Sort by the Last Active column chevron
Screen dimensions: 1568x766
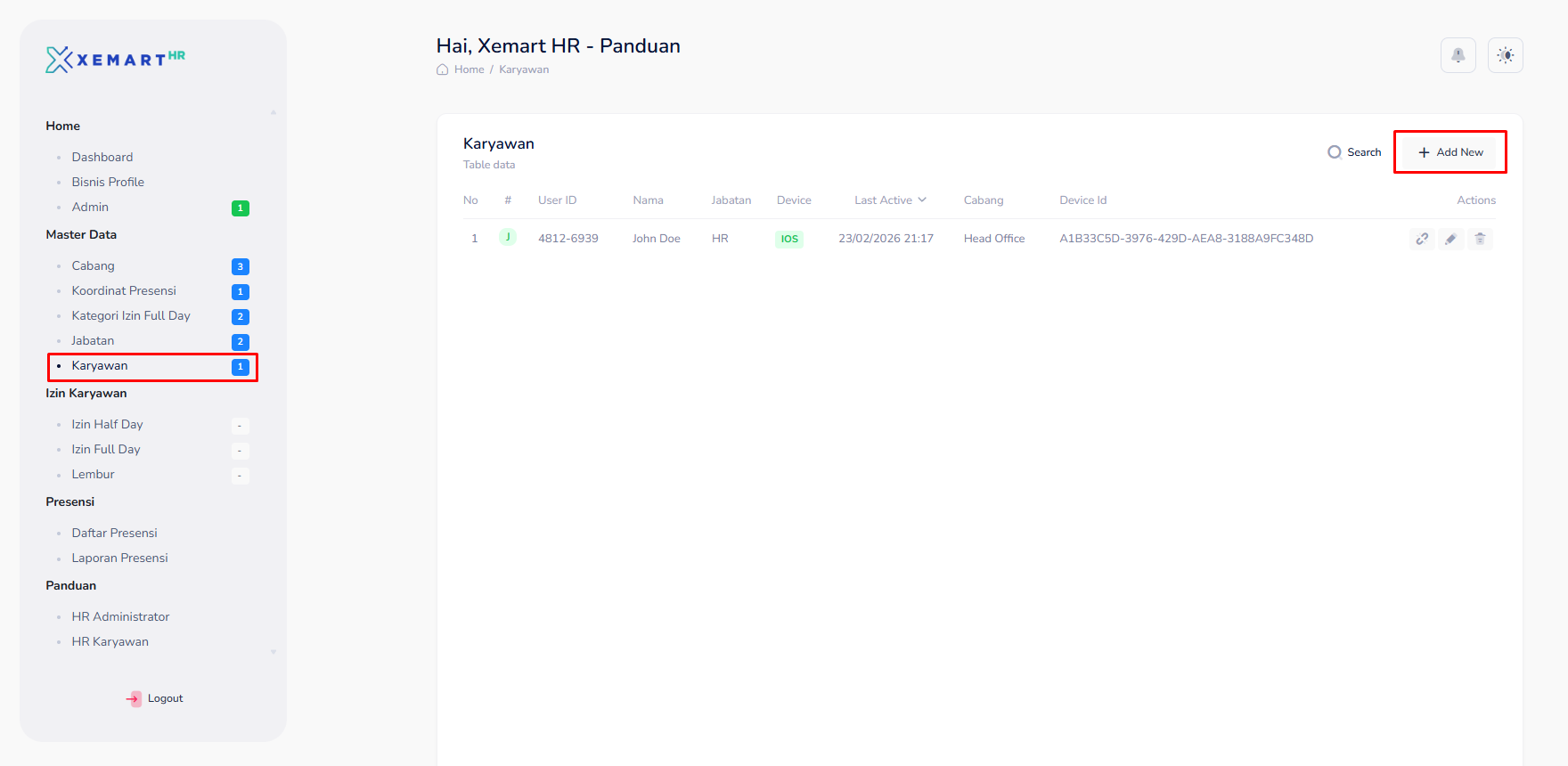[x=922, y=200]
